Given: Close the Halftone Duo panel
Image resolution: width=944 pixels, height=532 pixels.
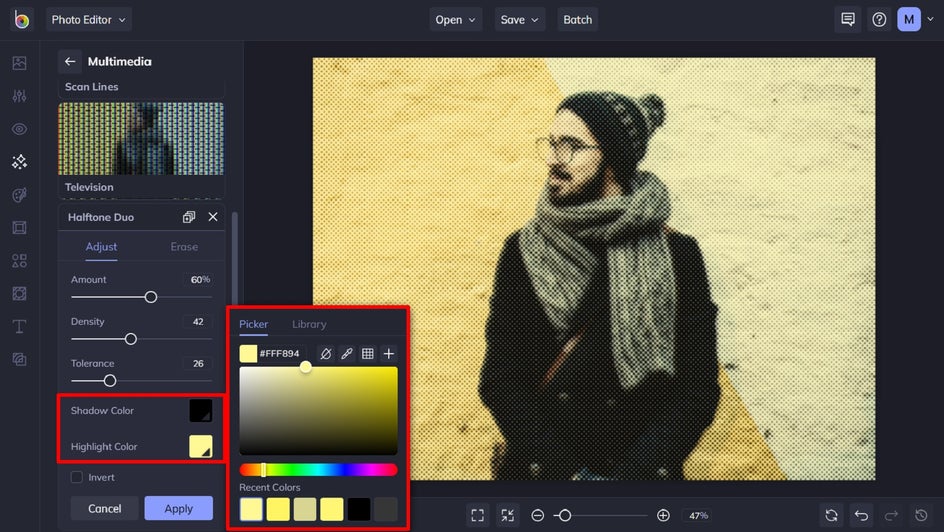Looking at the screenshot, I should tap(213, 217).
